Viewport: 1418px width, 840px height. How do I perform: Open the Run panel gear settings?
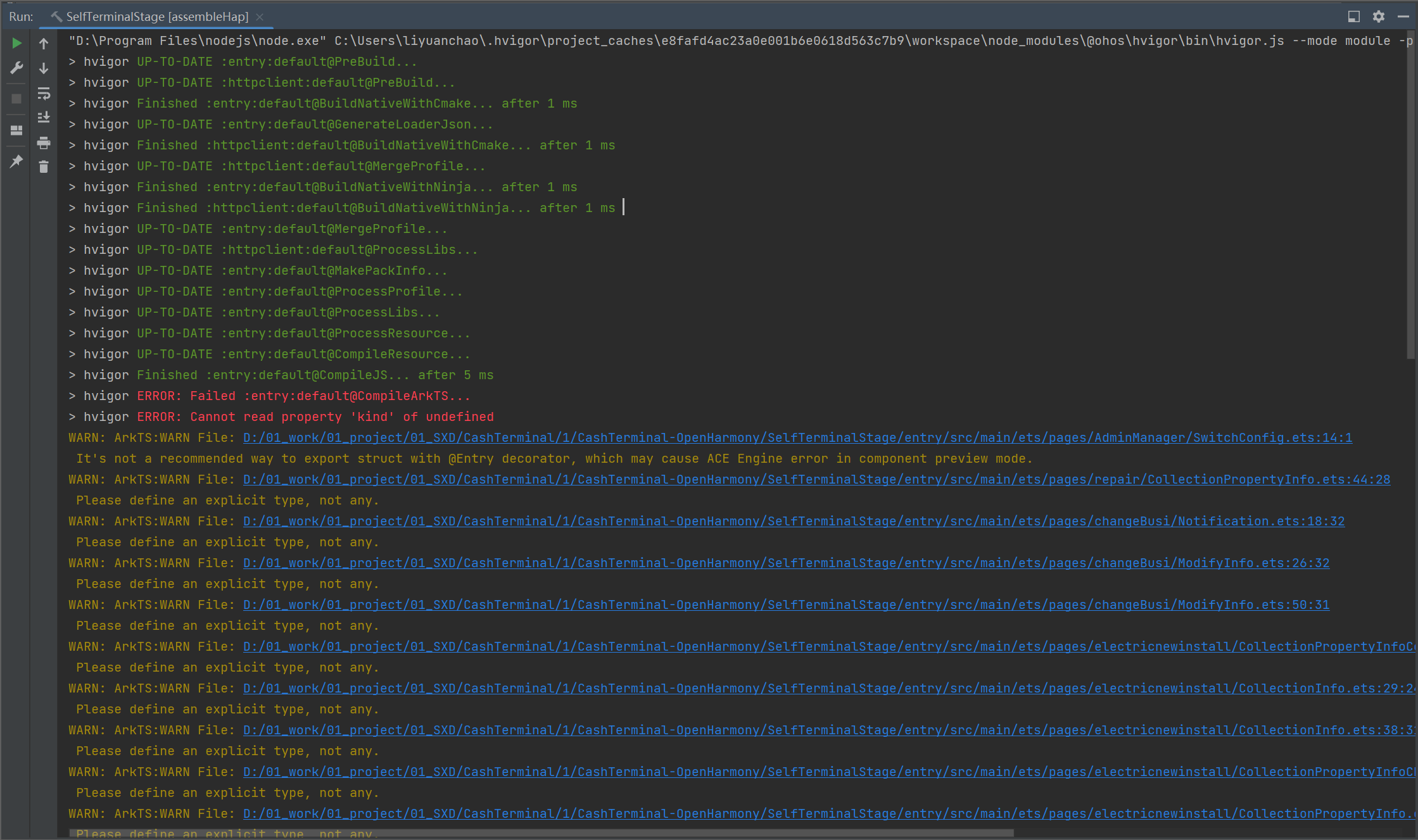coord(1379,16)
